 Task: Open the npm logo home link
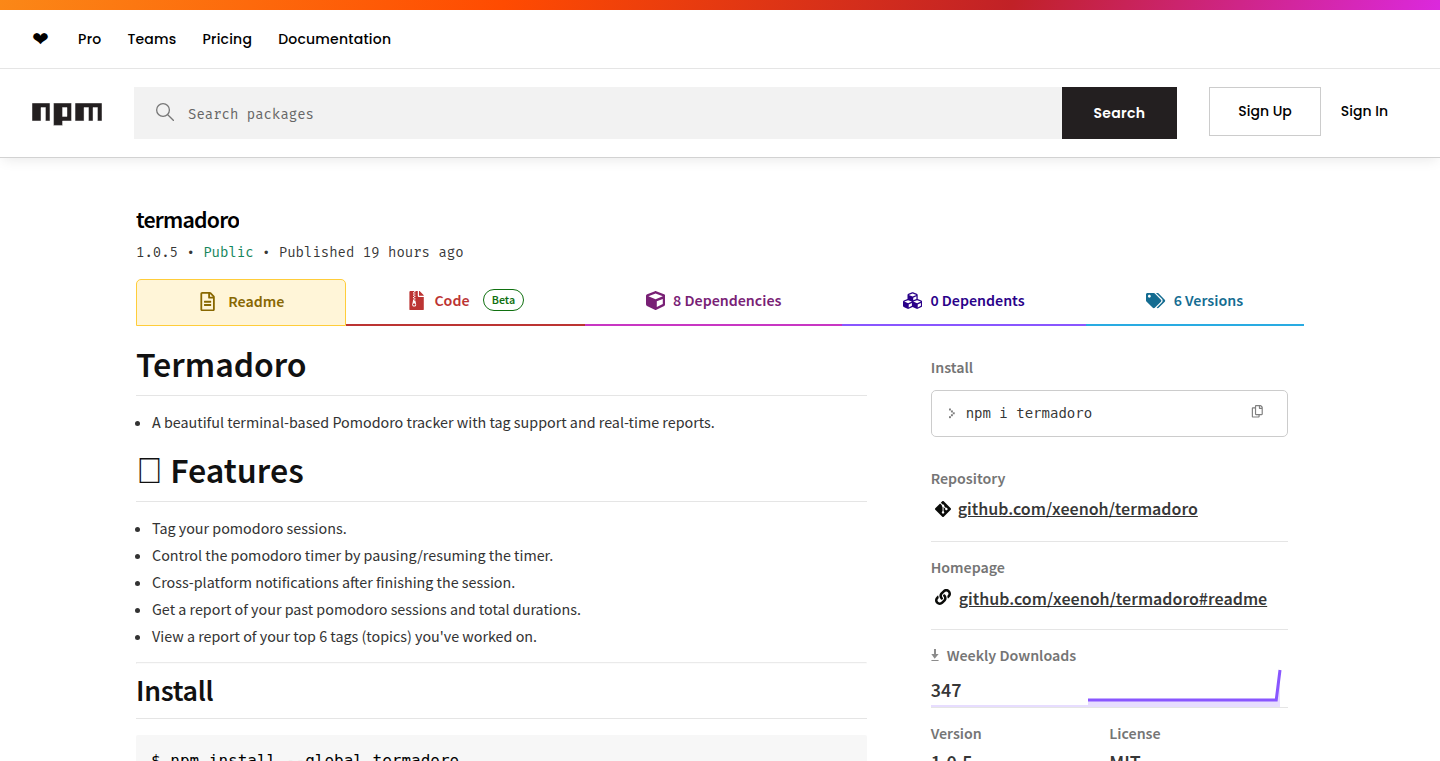pyautogui.click(x=67, y=113)
